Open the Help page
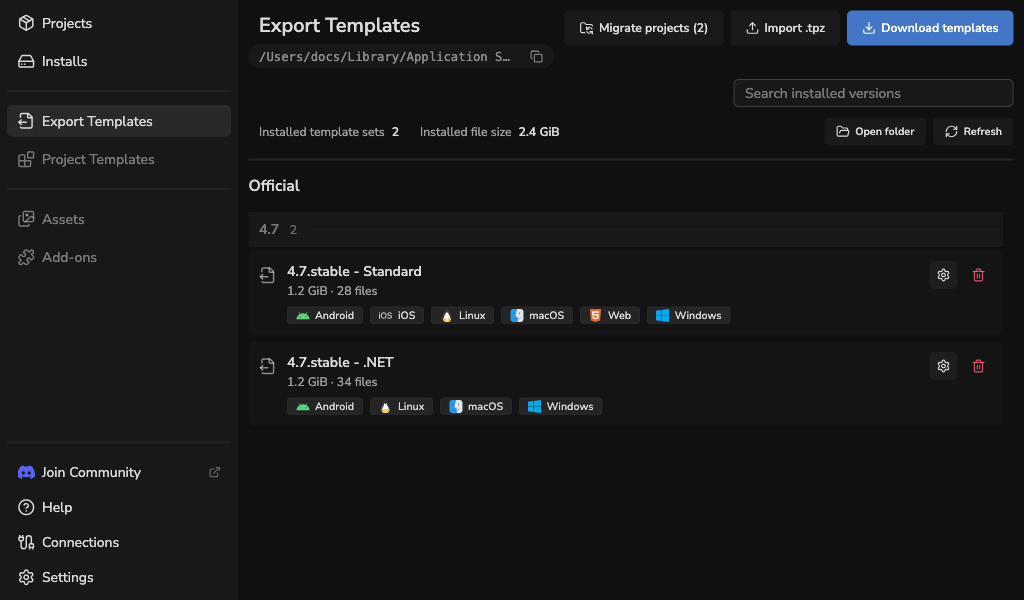 pyautogui.click(x=57, y=507)
